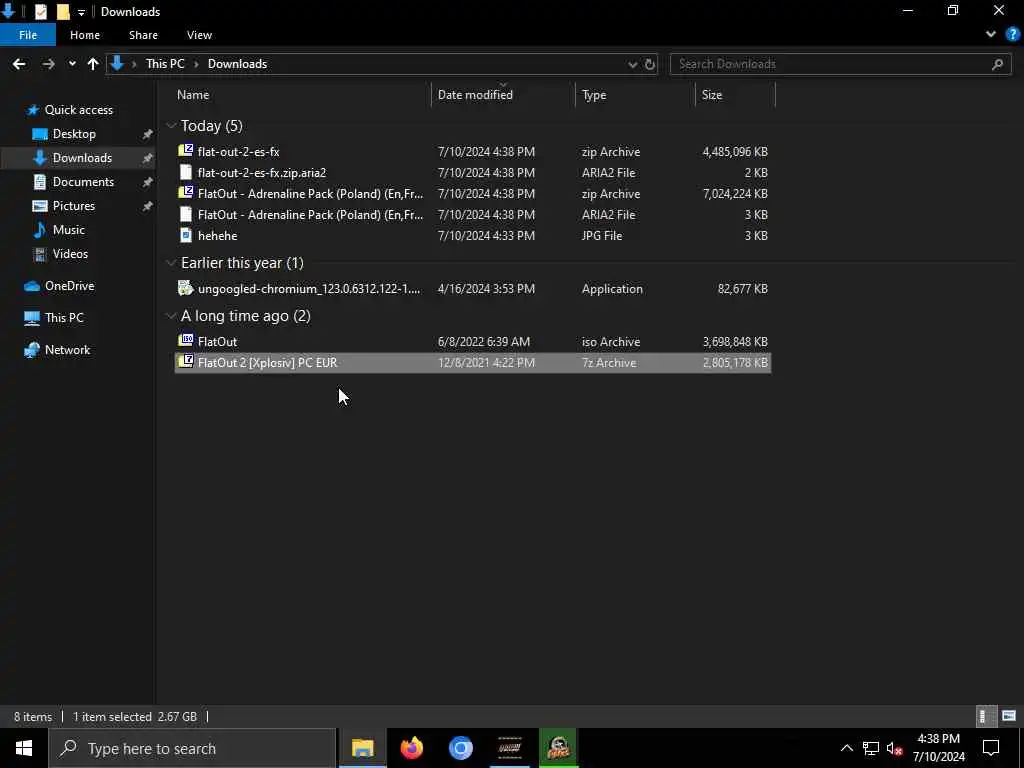Select the FlatOut 2 [Xplosiv] 7z icon
The image size is (1024, 768).
[x=185, y=361]
